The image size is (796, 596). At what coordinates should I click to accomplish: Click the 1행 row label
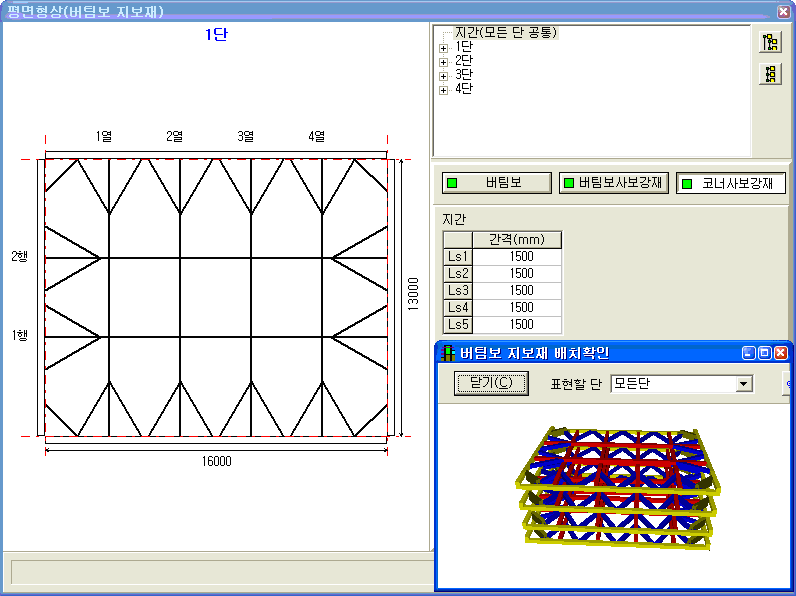pyautogui.click(x=20, y=335)
